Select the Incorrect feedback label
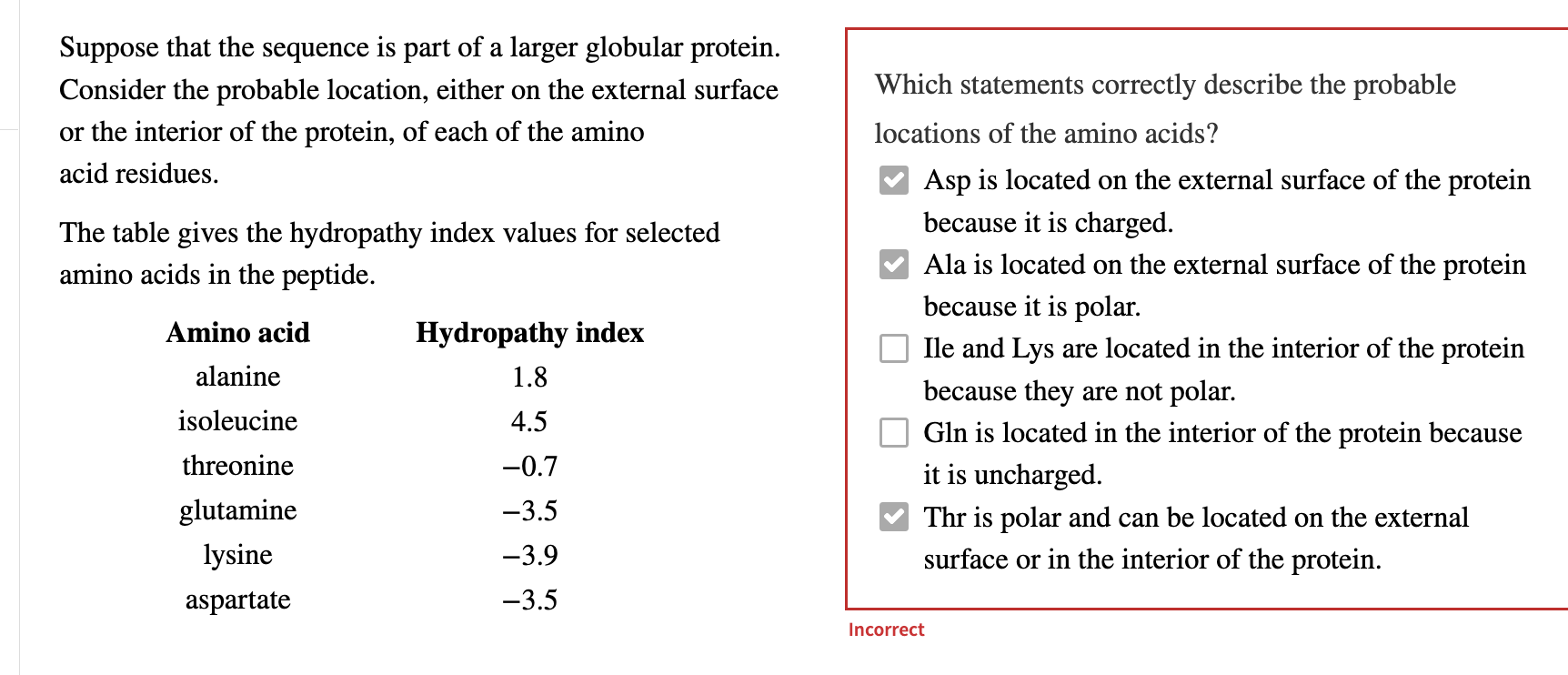 click(885, 629)
